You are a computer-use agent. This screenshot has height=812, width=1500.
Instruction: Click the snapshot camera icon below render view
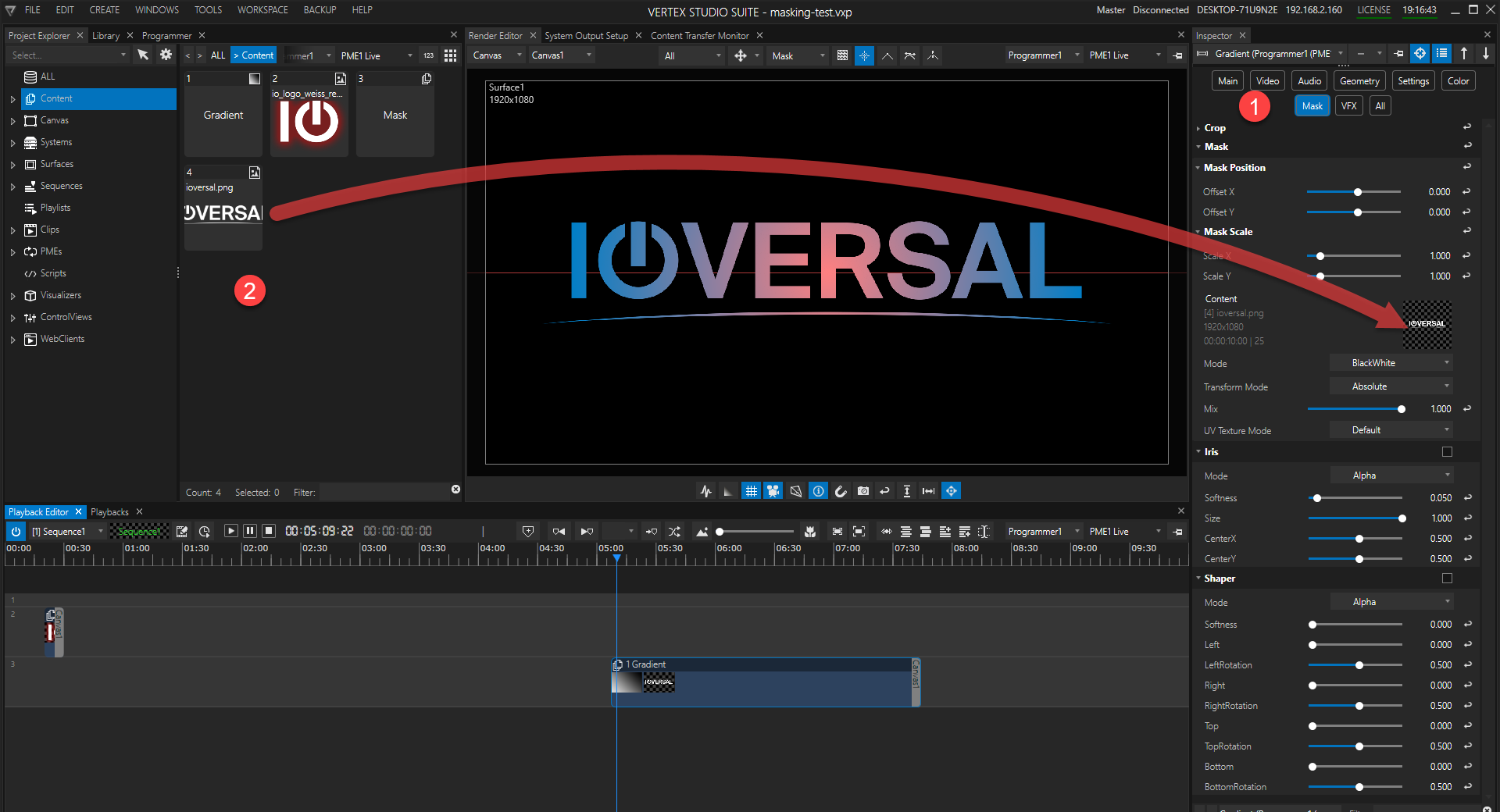click(862, 491)
